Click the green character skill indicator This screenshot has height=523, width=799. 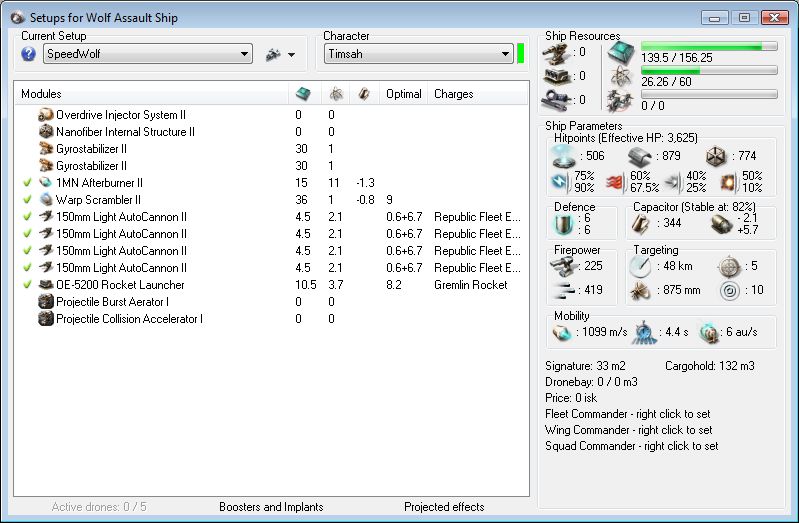click(x=520, y=54)
